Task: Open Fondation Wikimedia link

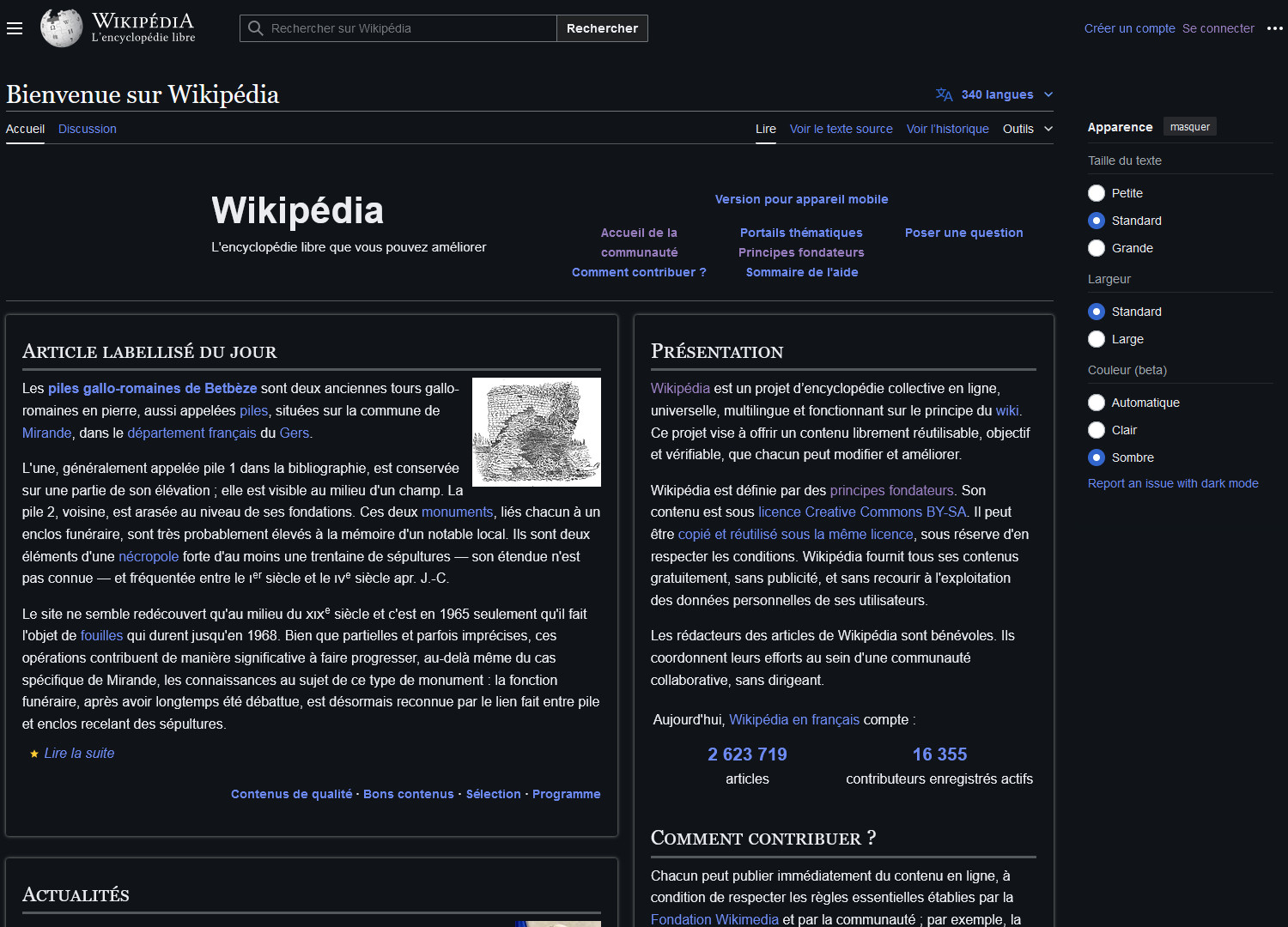Action: pyautogui.click(x=714, y=919)
